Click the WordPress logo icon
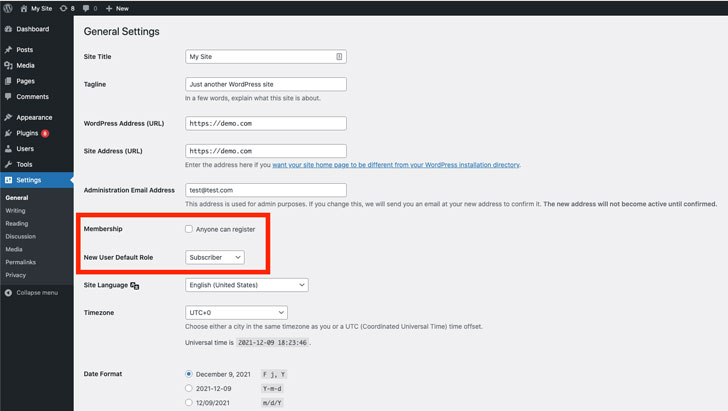Image resolution: width=728 pixels, height=411 pixels. (x=9, y=7)
